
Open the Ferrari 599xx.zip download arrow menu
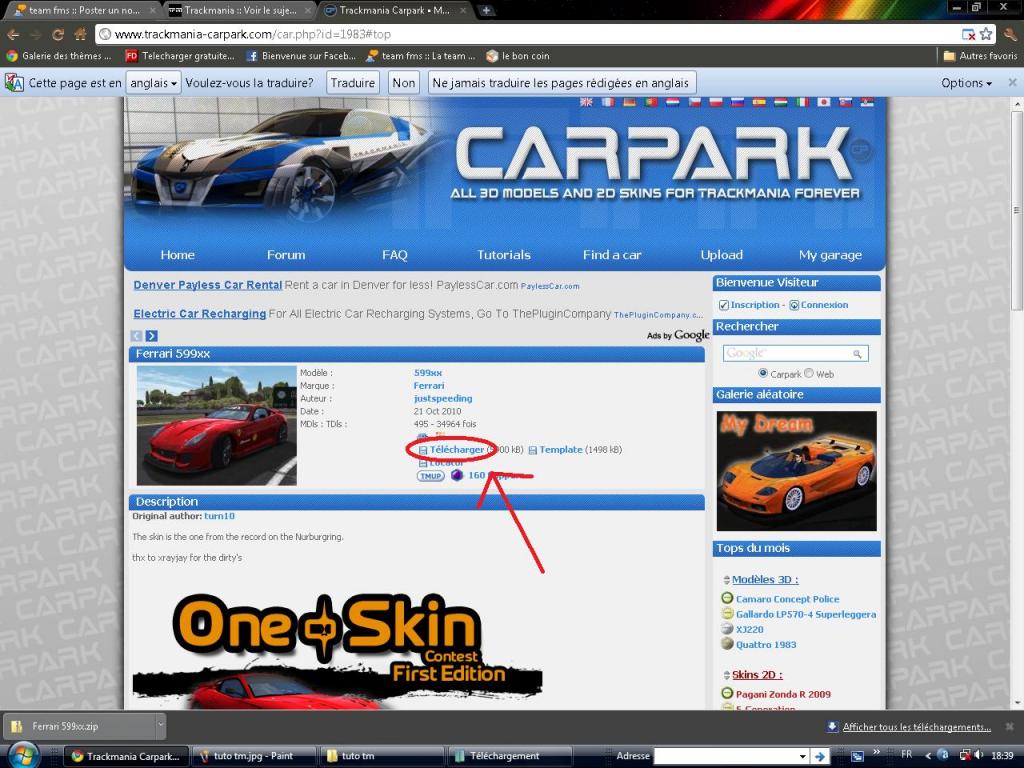(x=160, y=725)
